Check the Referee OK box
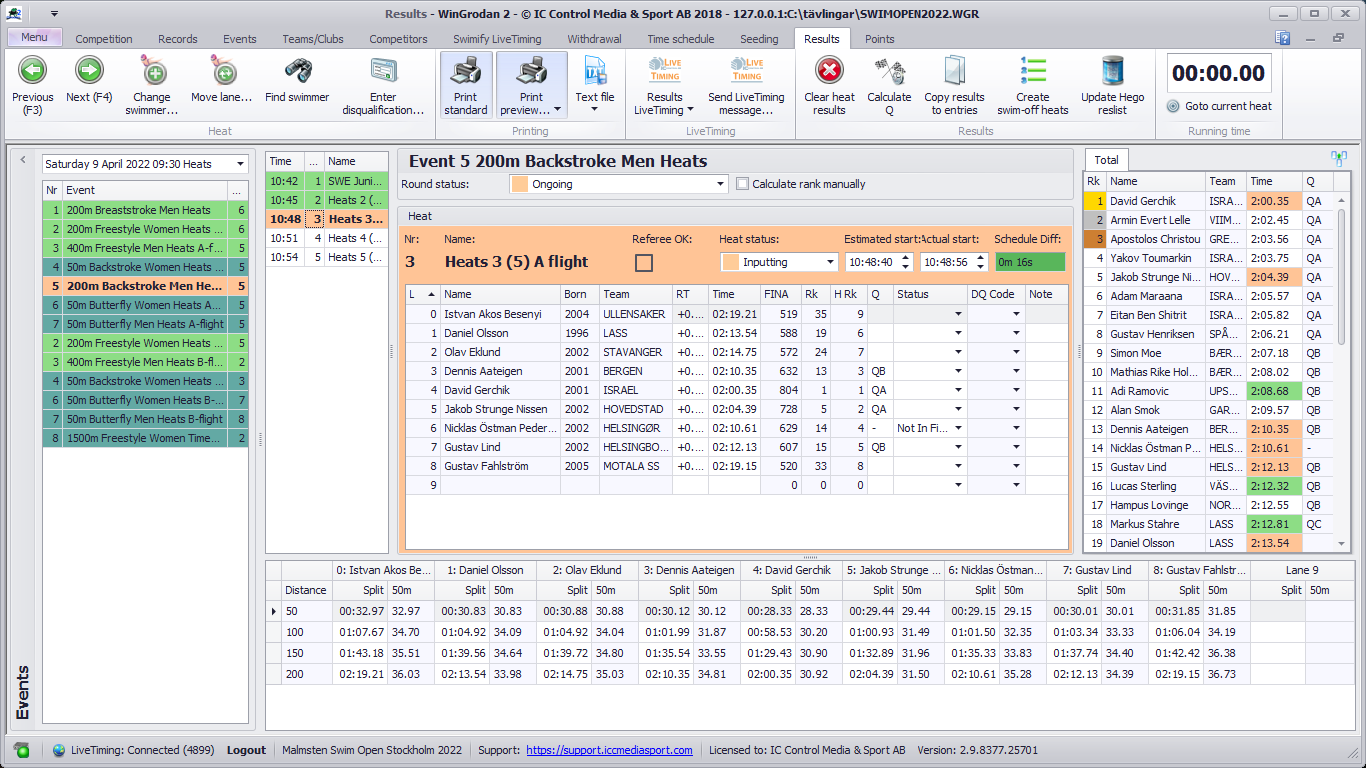 coord(644,262)
